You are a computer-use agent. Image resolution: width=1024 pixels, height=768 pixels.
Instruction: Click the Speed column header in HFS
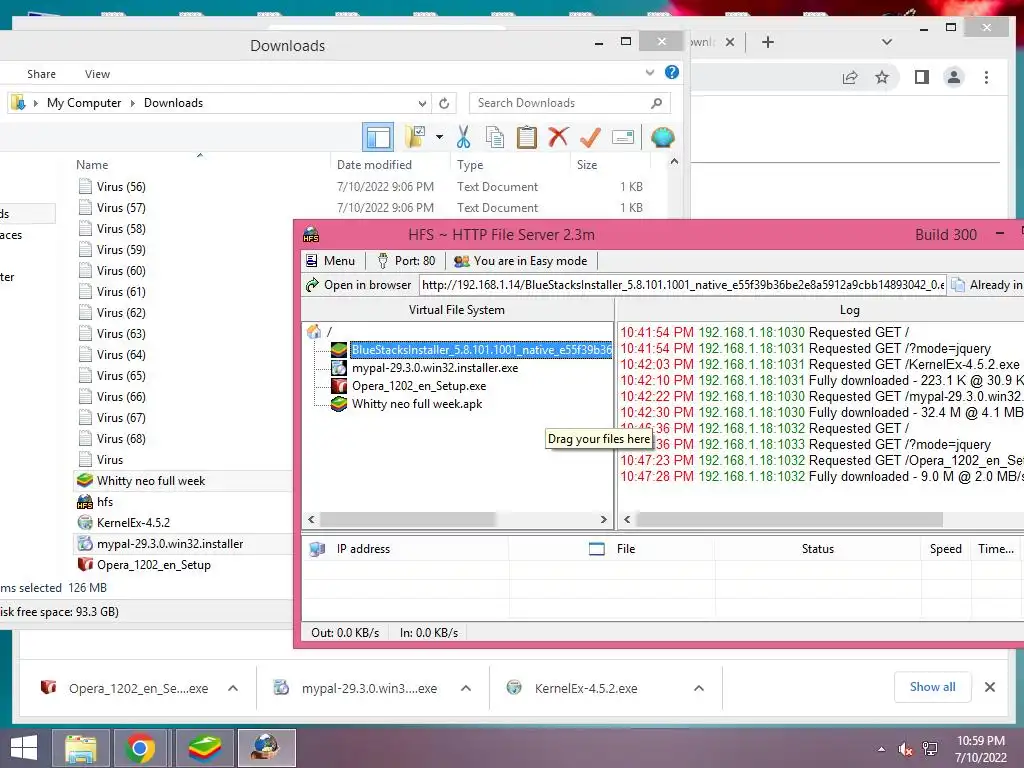[946, 549]
